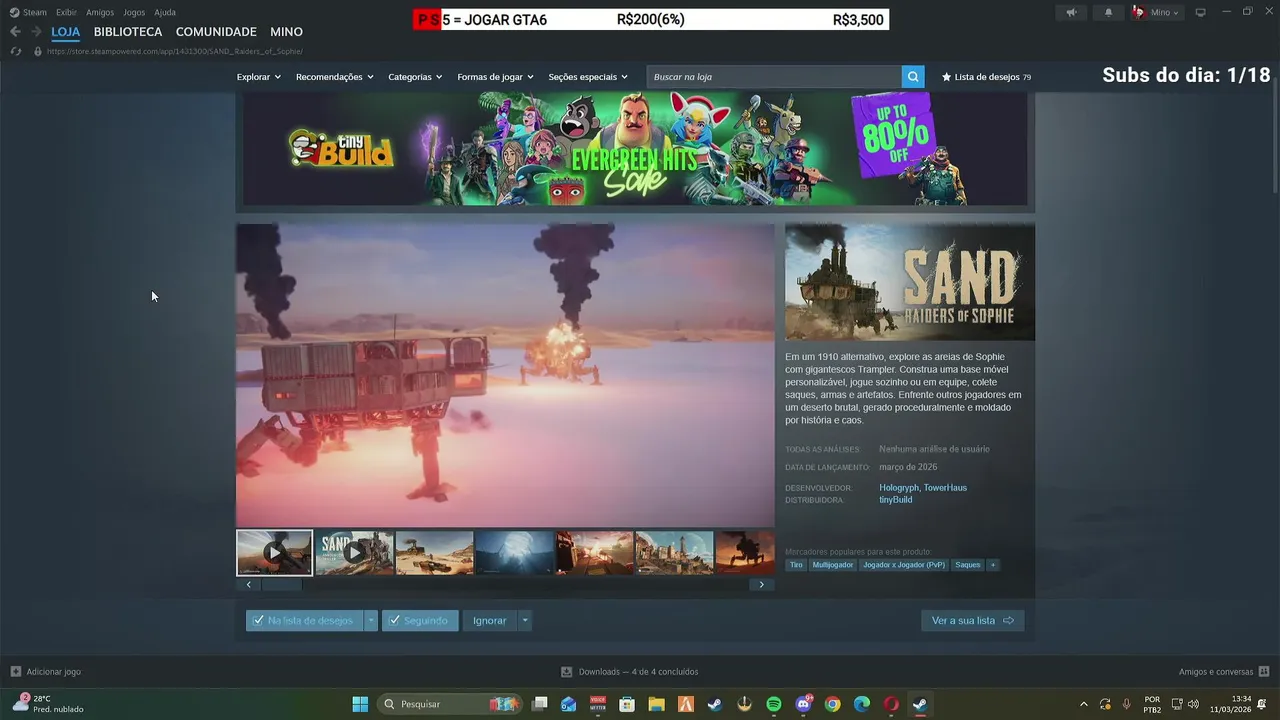Expand Seções especiais menu

point(588,77)
